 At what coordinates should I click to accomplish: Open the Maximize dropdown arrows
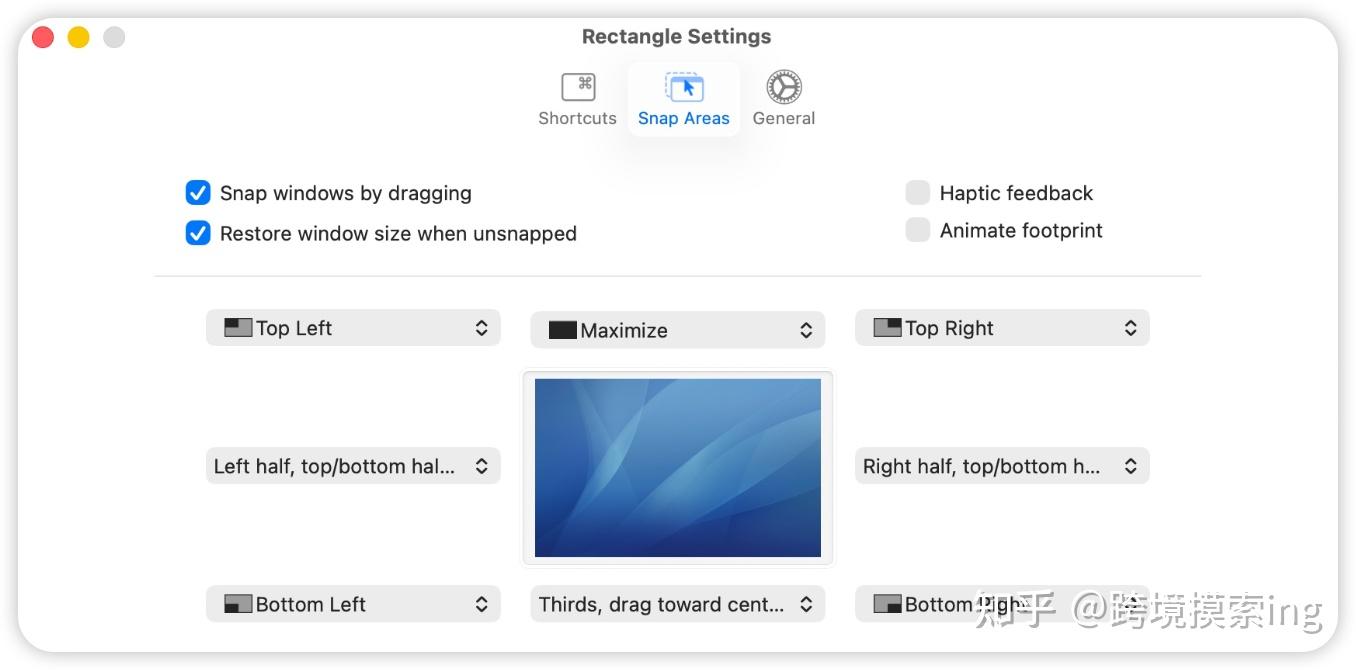tap(806, 330)
